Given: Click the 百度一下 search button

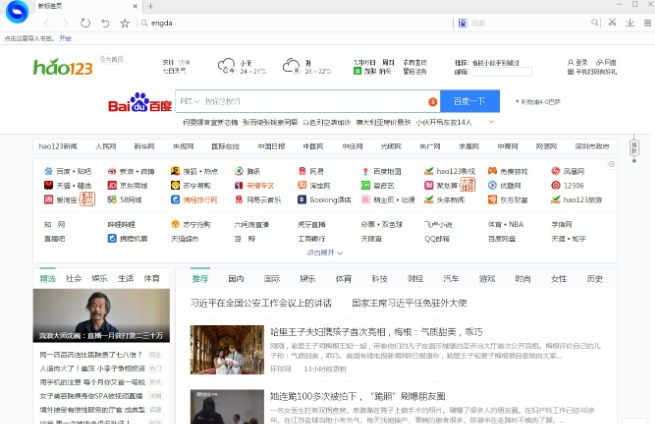Looking at the screenshot, I should [x=470, y=101].
